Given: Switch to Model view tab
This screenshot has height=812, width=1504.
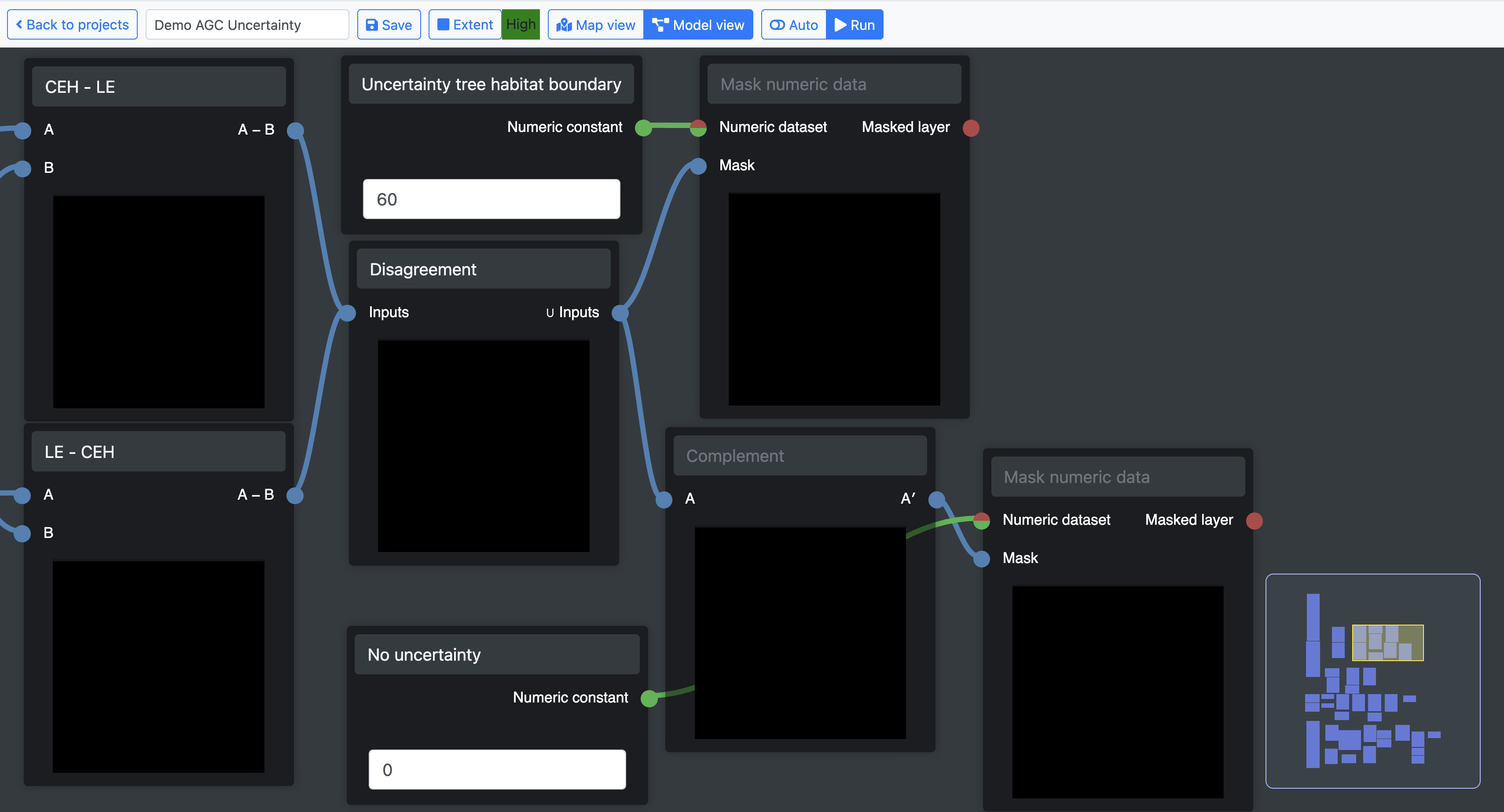Looking at the screenshot, I should click(x=698, y=25).
